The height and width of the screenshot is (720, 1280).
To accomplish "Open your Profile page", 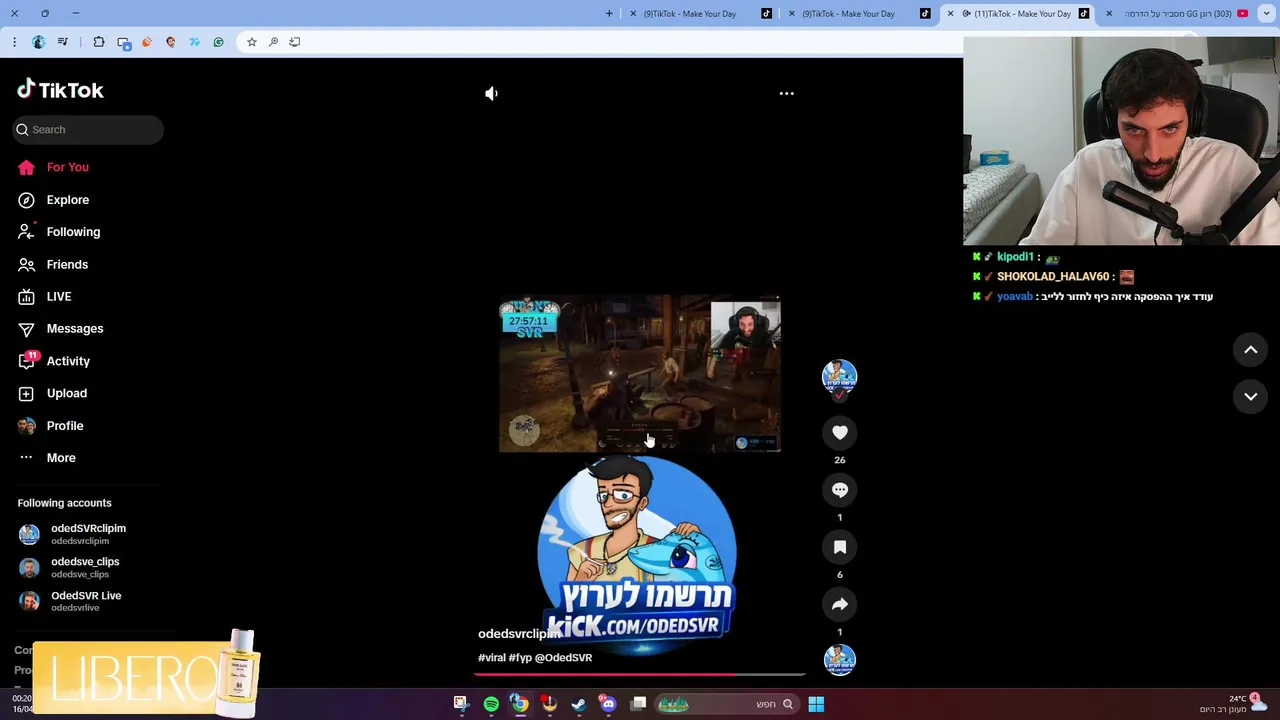I will click(x=51, y=426).
